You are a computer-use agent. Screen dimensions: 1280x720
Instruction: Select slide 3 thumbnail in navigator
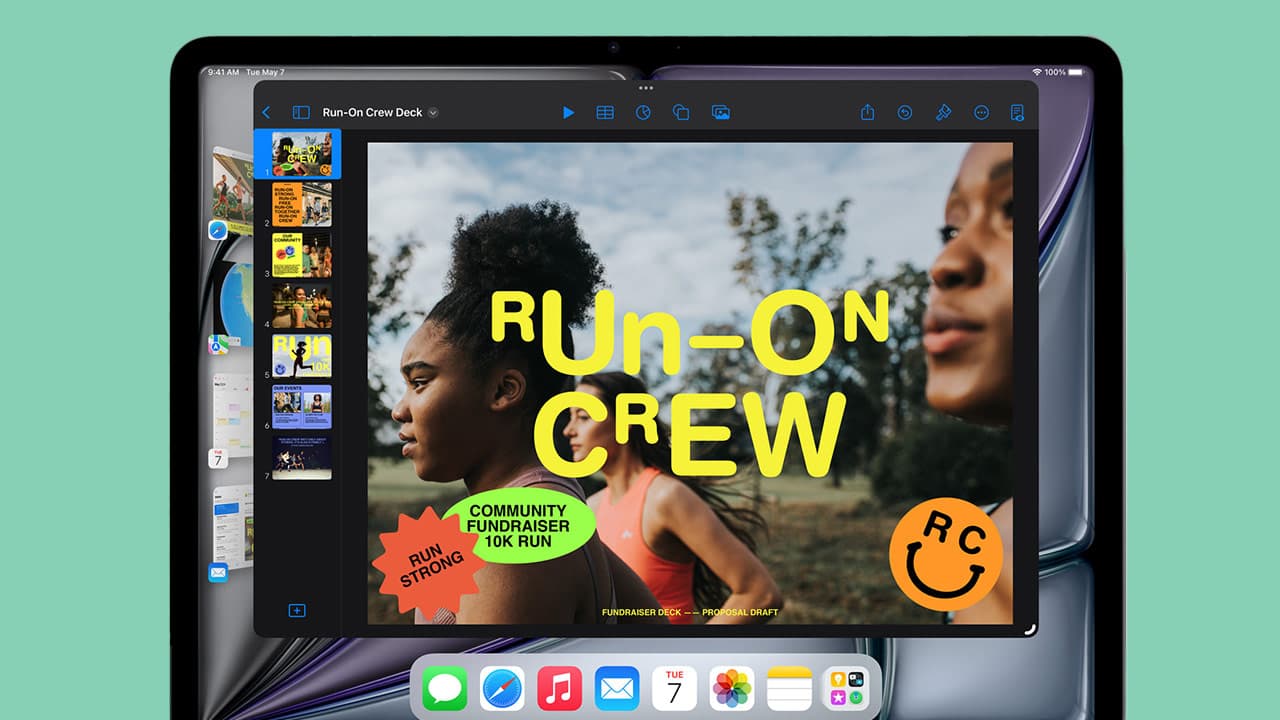pyautogui.click(x=301, y=255)
